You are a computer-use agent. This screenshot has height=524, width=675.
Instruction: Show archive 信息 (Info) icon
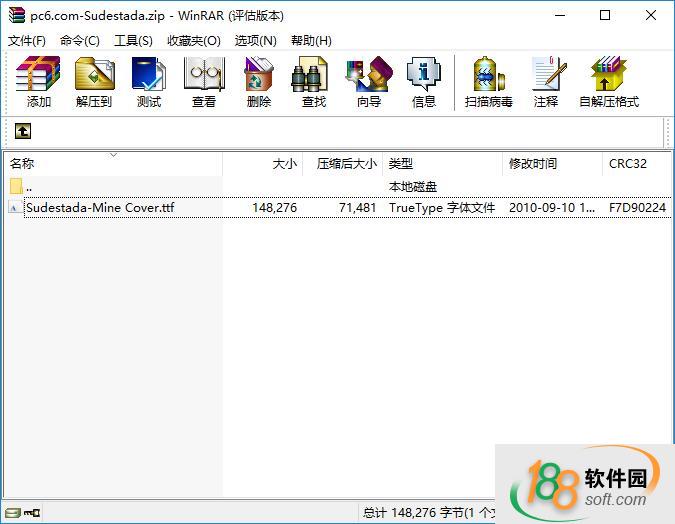tap(424, 82)
